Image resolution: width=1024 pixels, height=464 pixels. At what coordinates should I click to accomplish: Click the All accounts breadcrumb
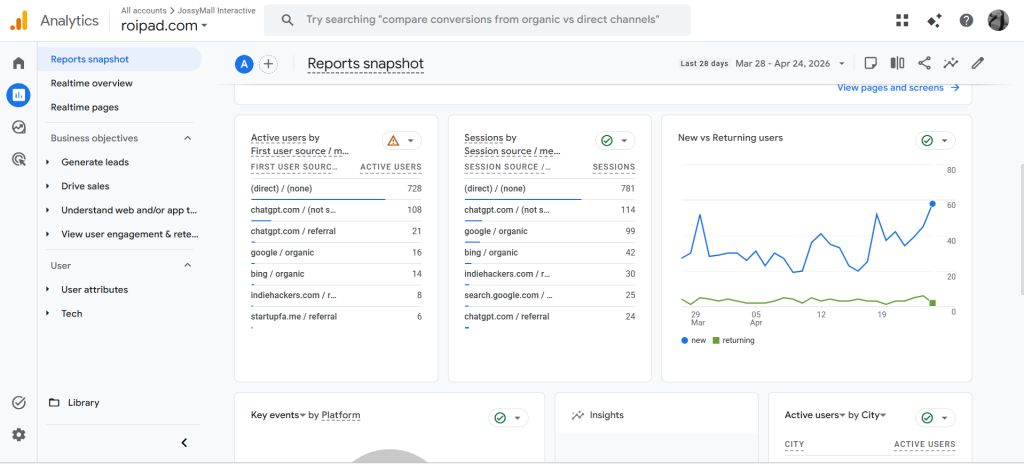[144, 10]
